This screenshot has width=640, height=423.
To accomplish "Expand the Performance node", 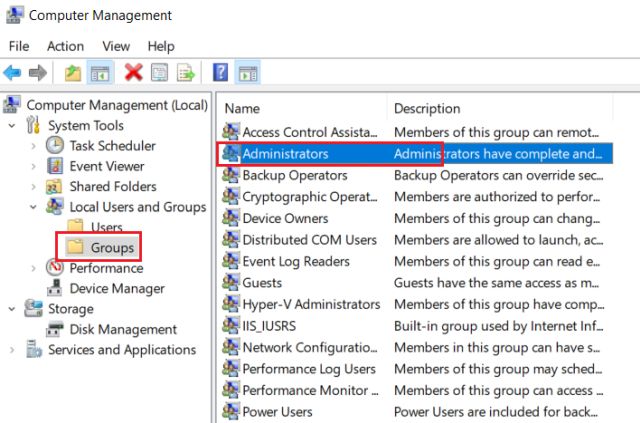I will (x=33, y=268).
